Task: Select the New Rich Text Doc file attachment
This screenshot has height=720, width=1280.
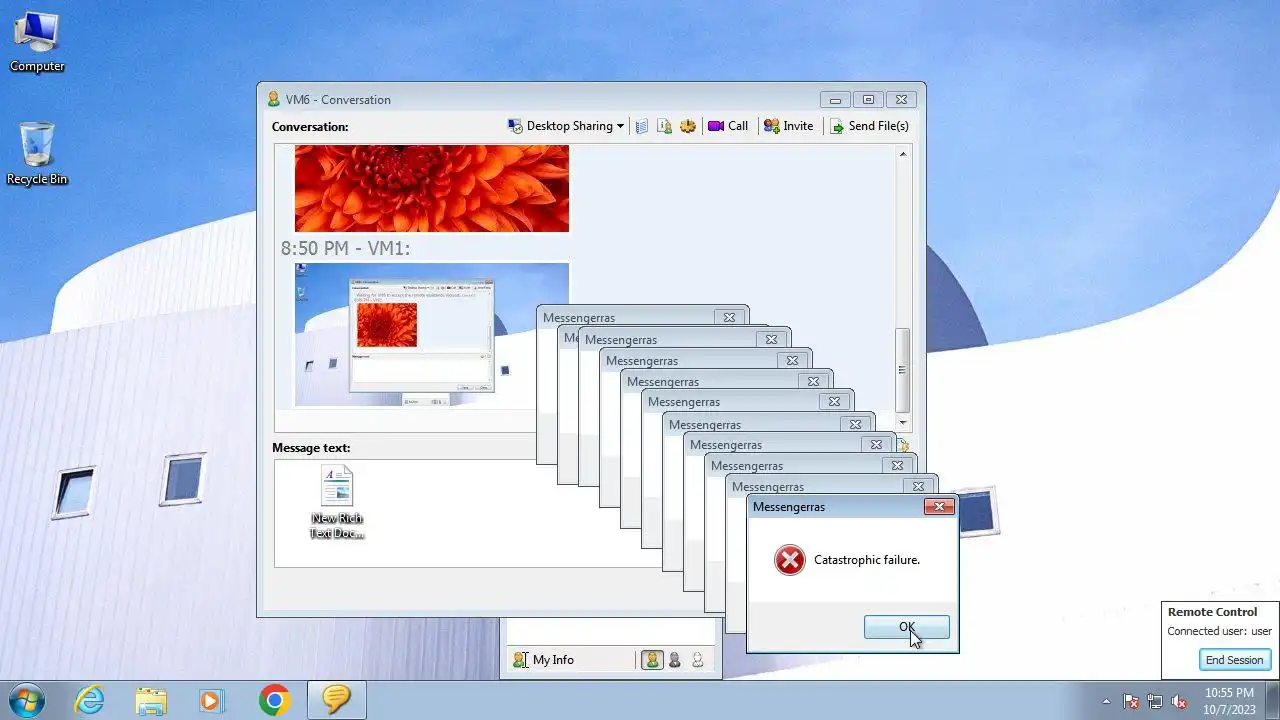Action: click(337, 503)
